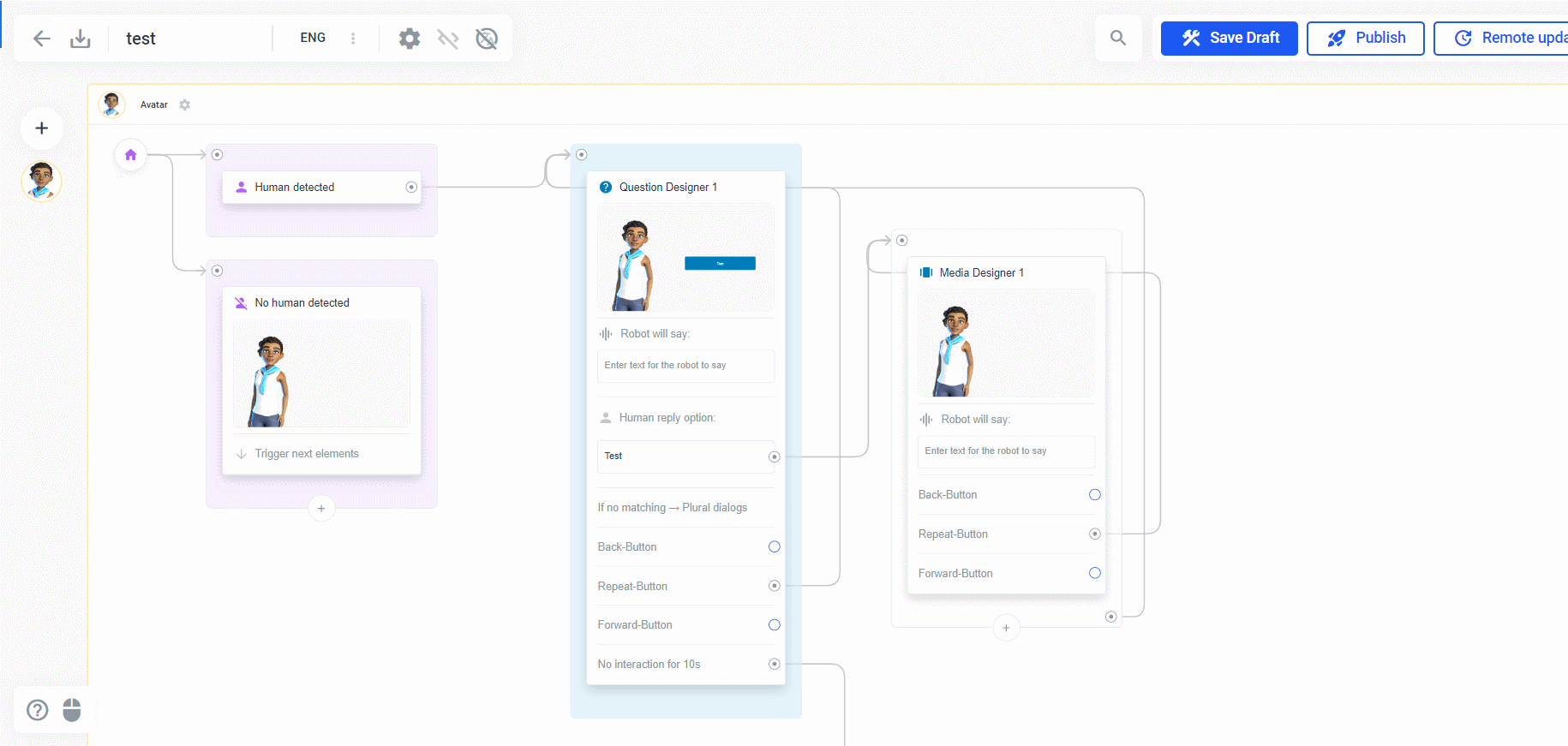Click input connector above Human detected group
The height and width of the screenshot is (746, 1568).
click(218, 155)
